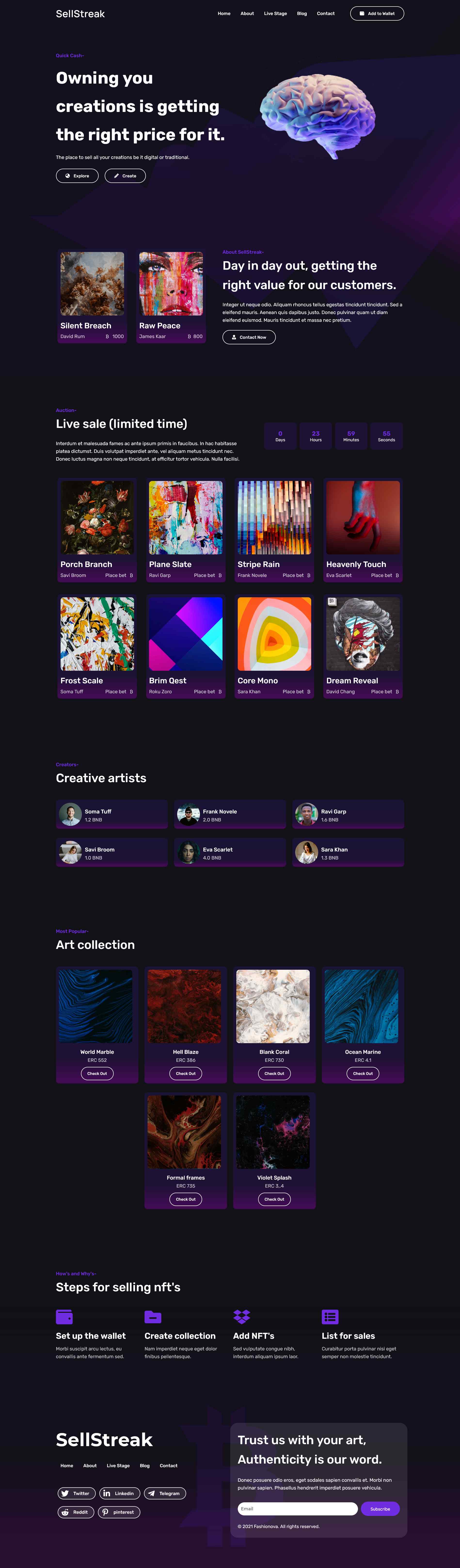Open Blog in top navigation menu

302,13
